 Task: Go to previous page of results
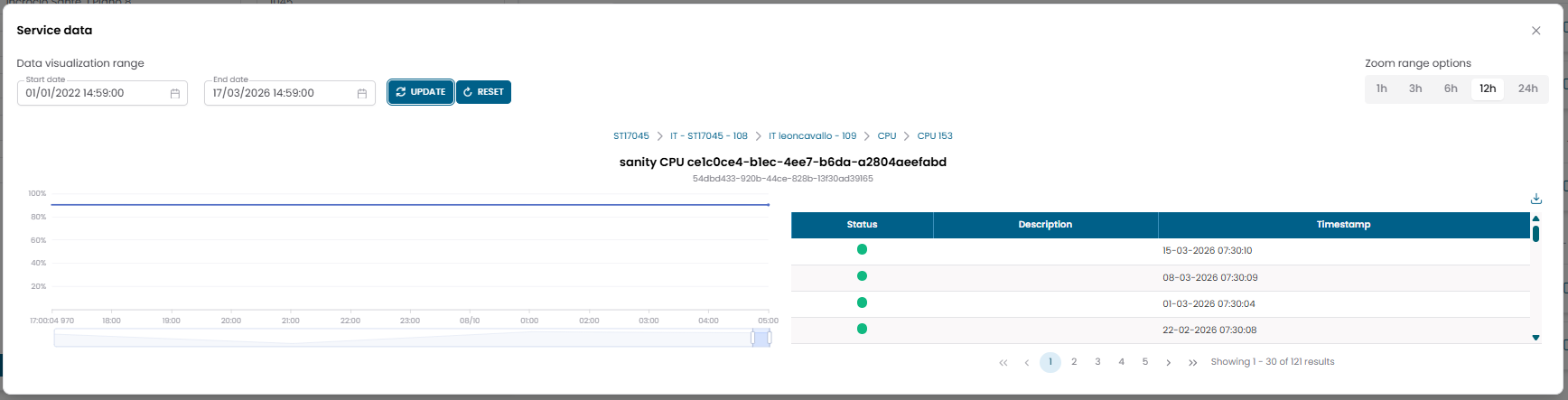point(1027,363)
